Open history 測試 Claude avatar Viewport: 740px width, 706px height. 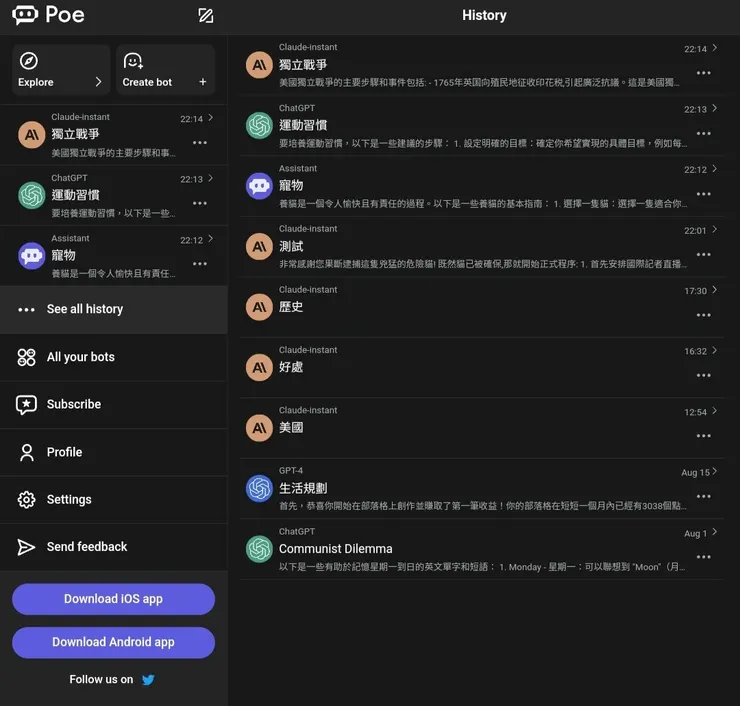tap(260, 246)
